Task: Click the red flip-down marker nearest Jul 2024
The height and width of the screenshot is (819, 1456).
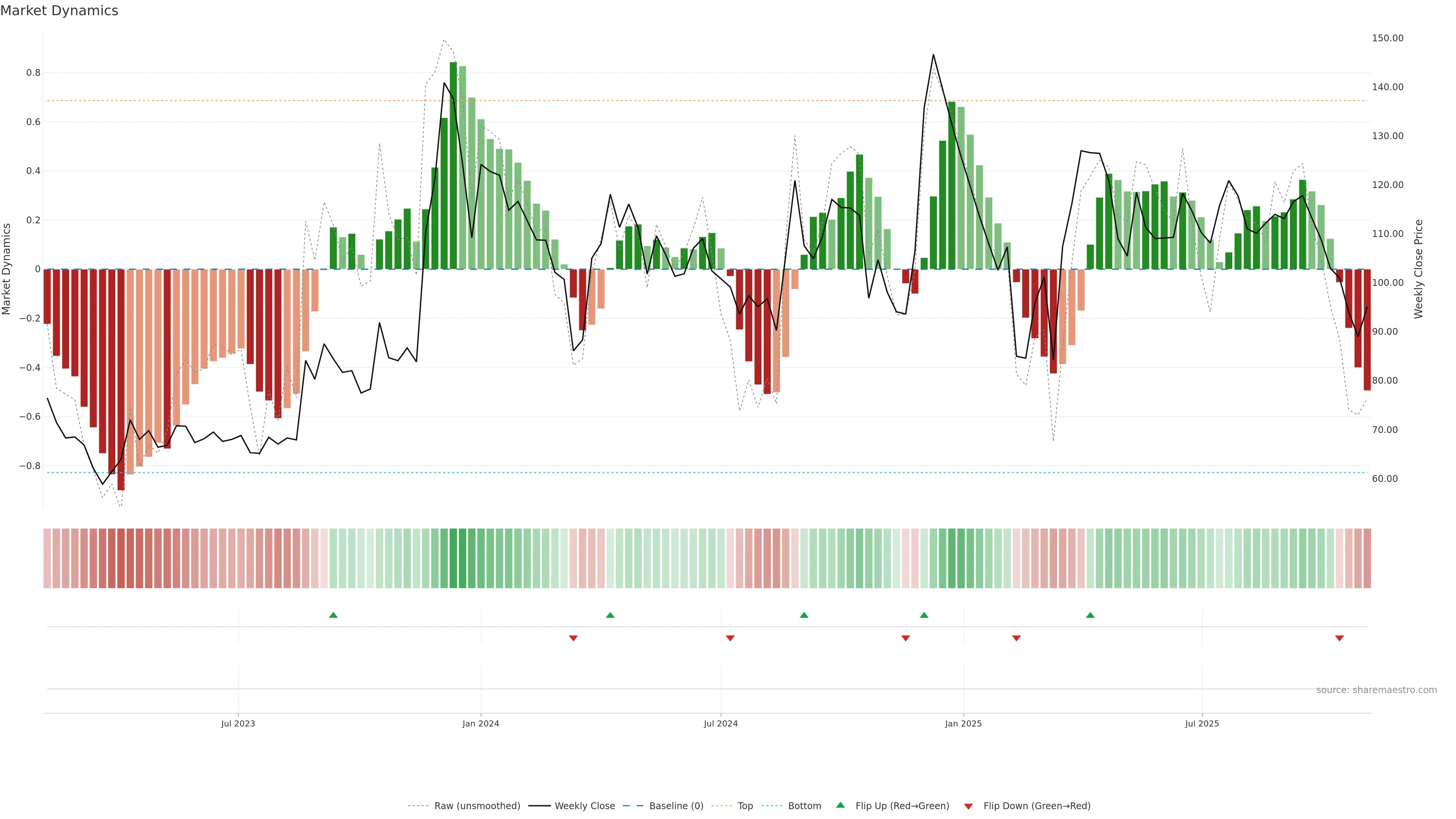Action: [730, 638]
